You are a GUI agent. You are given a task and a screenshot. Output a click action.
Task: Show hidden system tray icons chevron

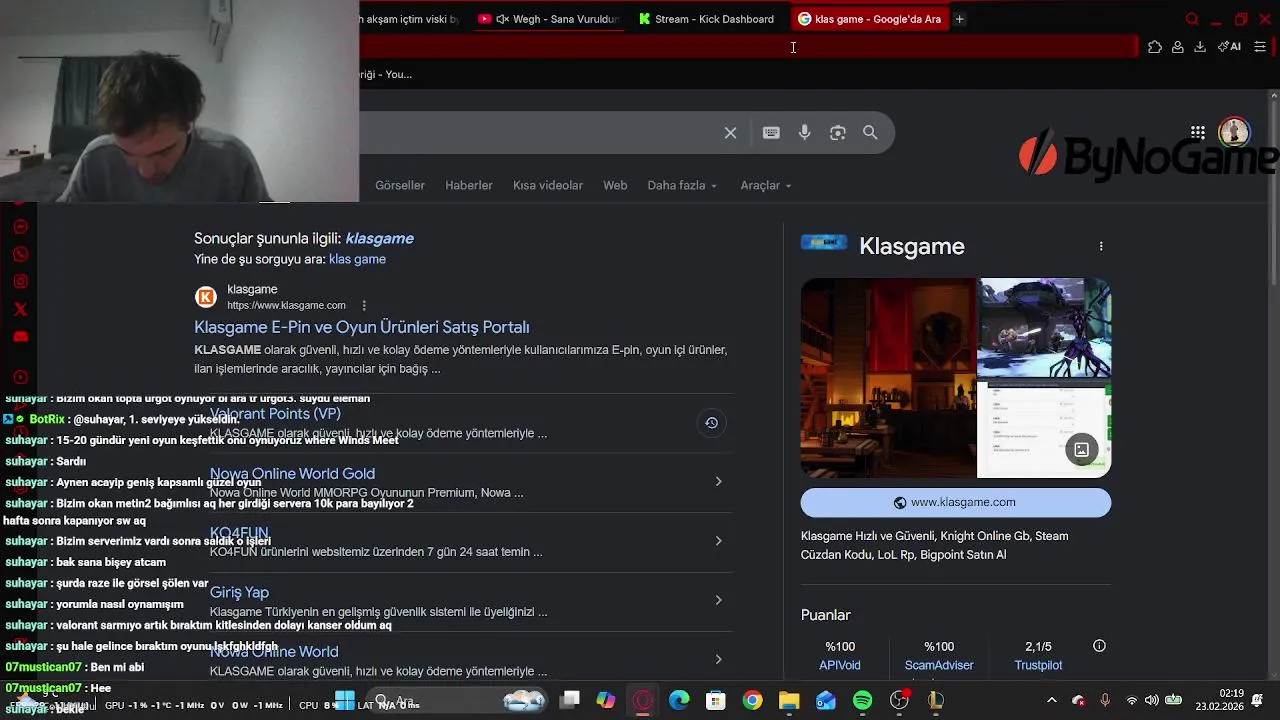point(1051,700)
